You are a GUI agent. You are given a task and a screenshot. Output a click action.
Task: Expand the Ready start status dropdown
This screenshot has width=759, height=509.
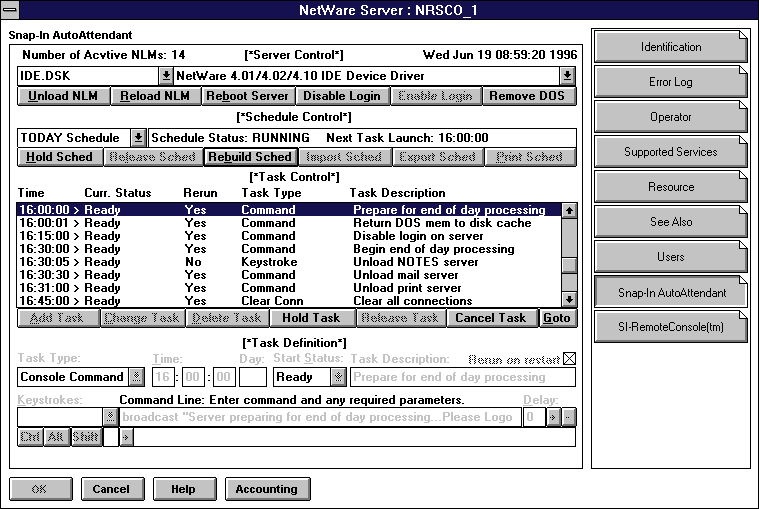(338, 376)
